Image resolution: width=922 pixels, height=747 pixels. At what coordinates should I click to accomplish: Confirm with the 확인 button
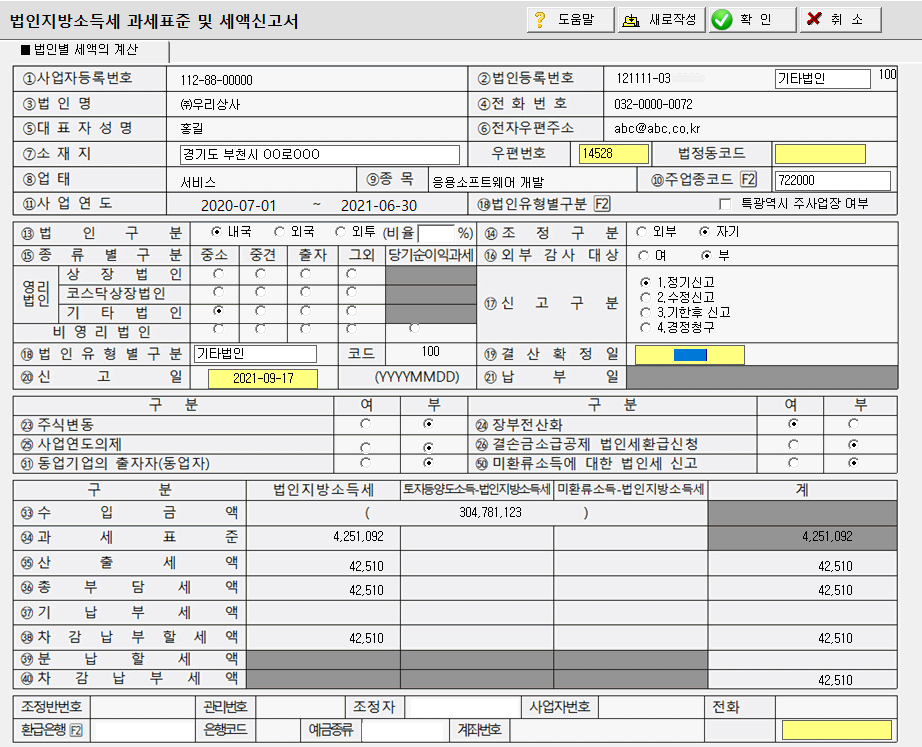coord(752,19)
